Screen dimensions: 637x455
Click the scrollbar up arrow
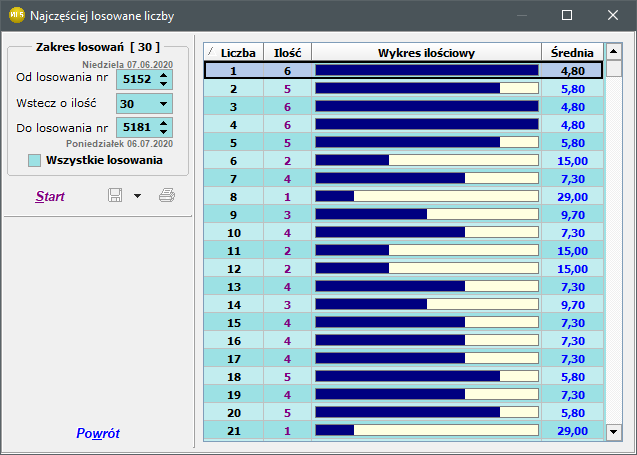[614, 52]
